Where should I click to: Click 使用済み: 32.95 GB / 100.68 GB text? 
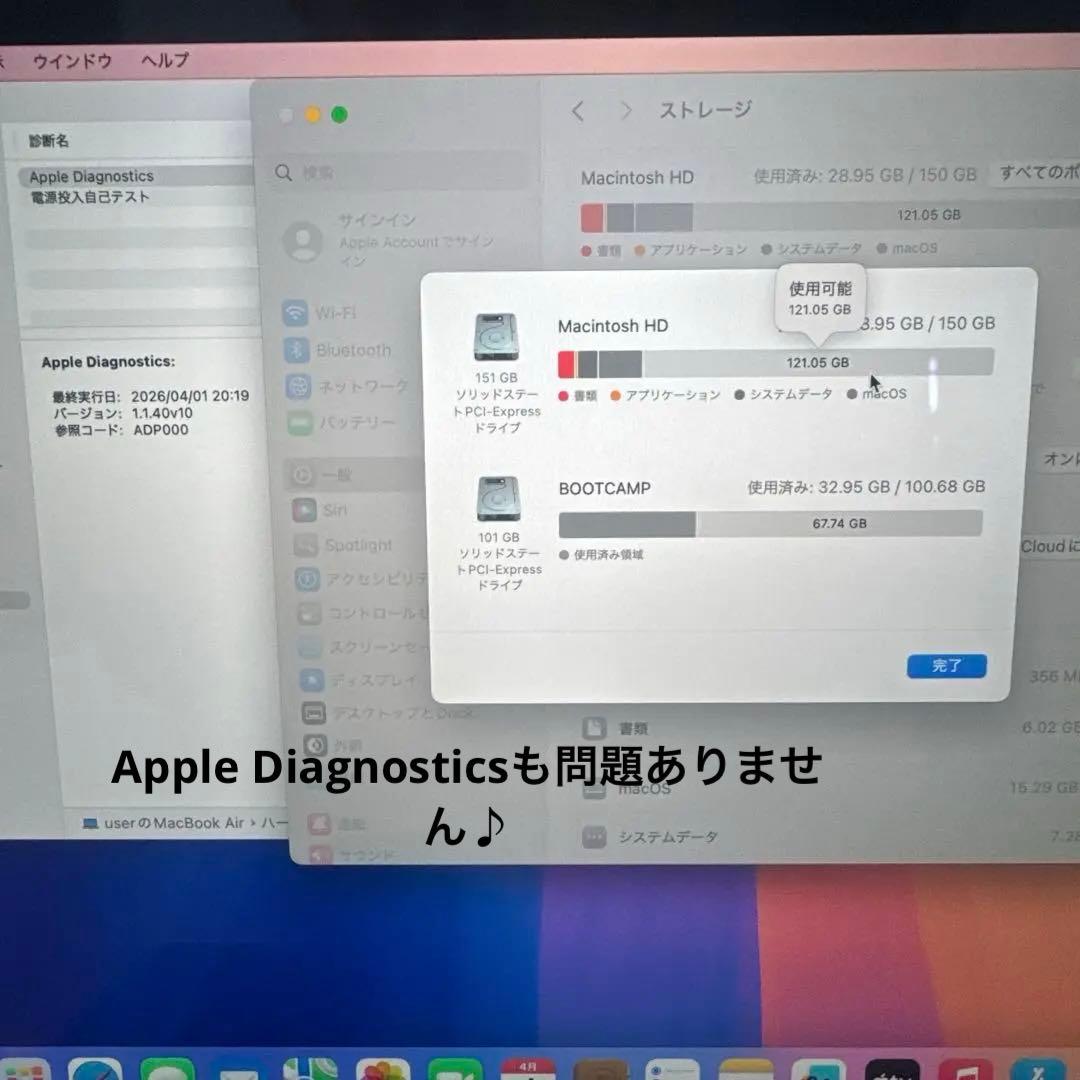pos(866,487)
